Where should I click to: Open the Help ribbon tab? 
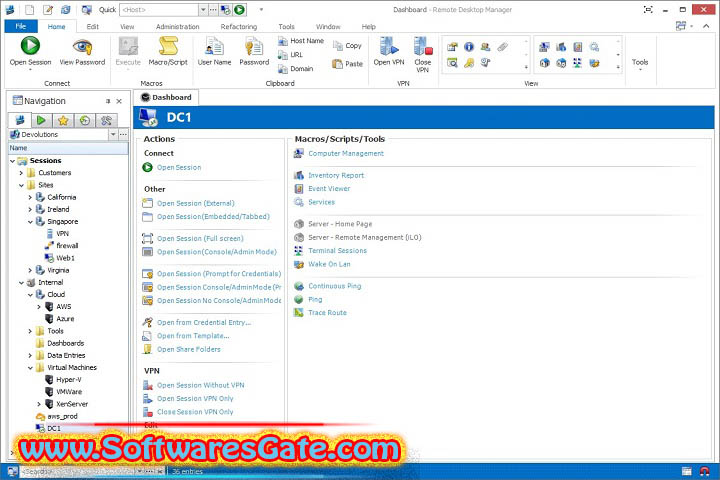368,27
